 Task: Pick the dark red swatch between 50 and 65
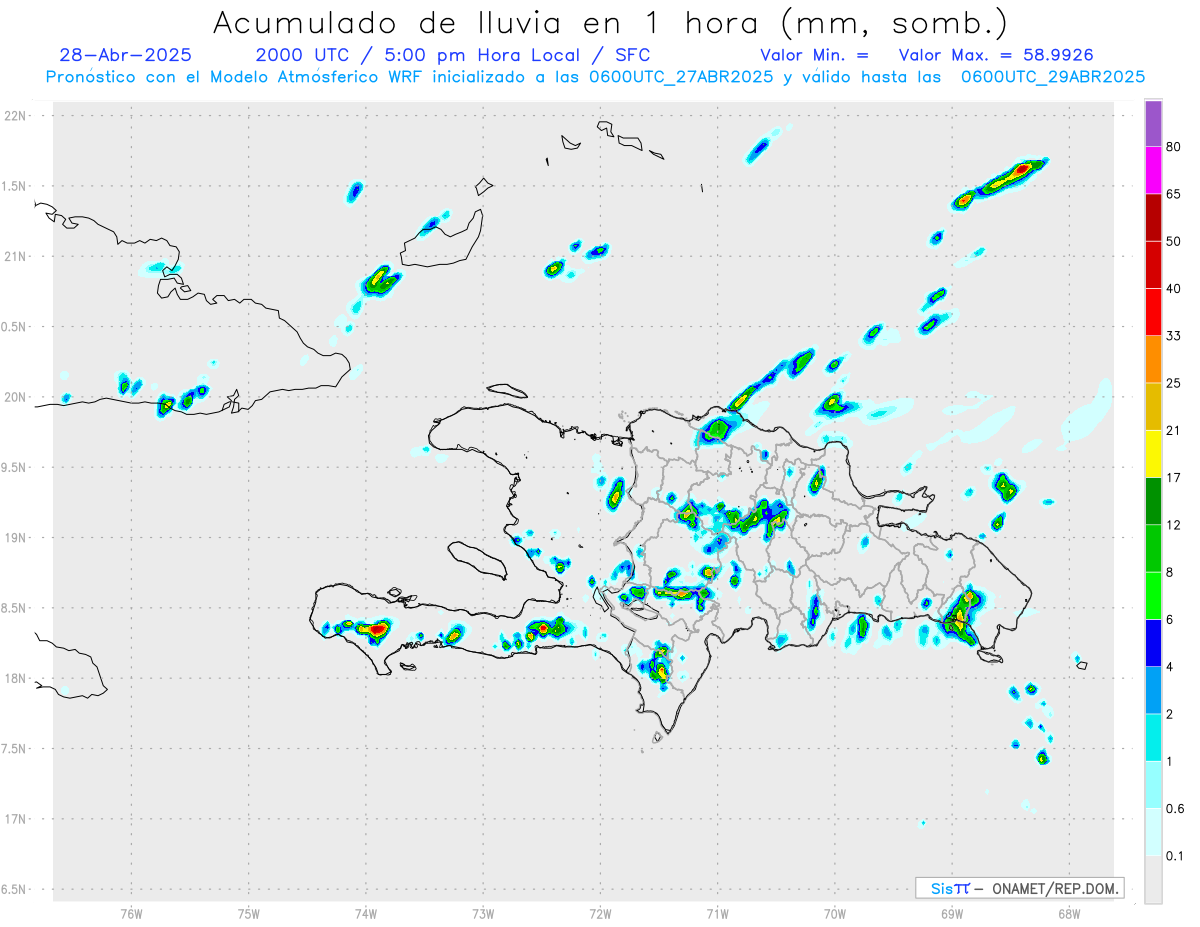1153,217
